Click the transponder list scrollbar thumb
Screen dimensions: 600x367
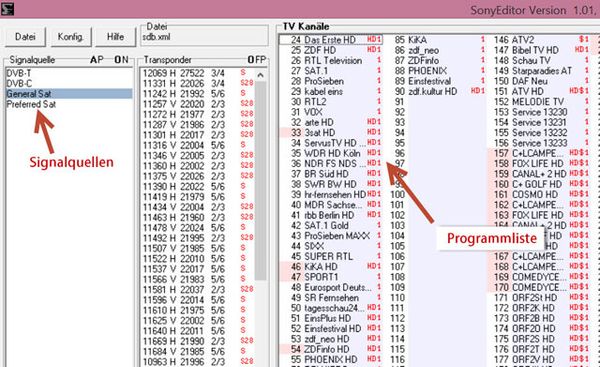click(261, 180)
